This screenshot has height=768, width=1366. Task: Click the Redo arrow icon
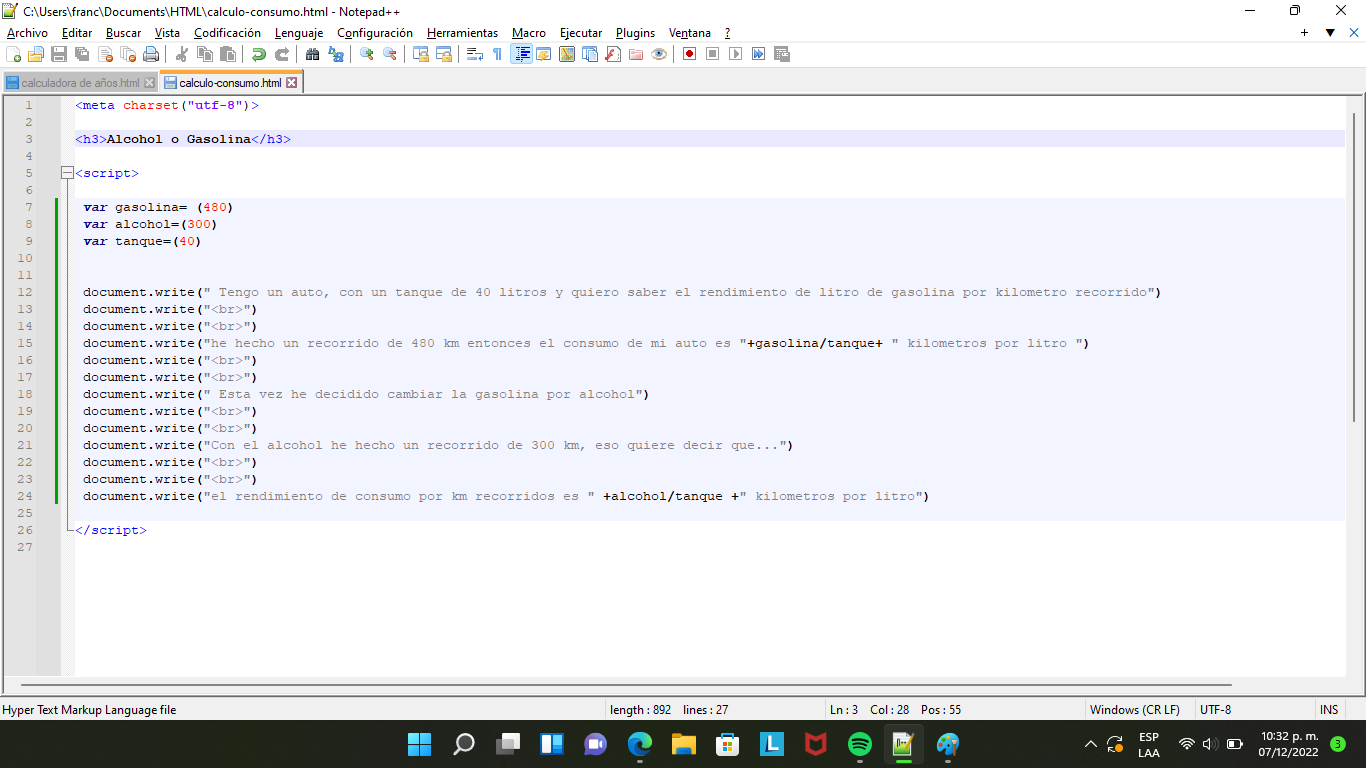[282, 54]
